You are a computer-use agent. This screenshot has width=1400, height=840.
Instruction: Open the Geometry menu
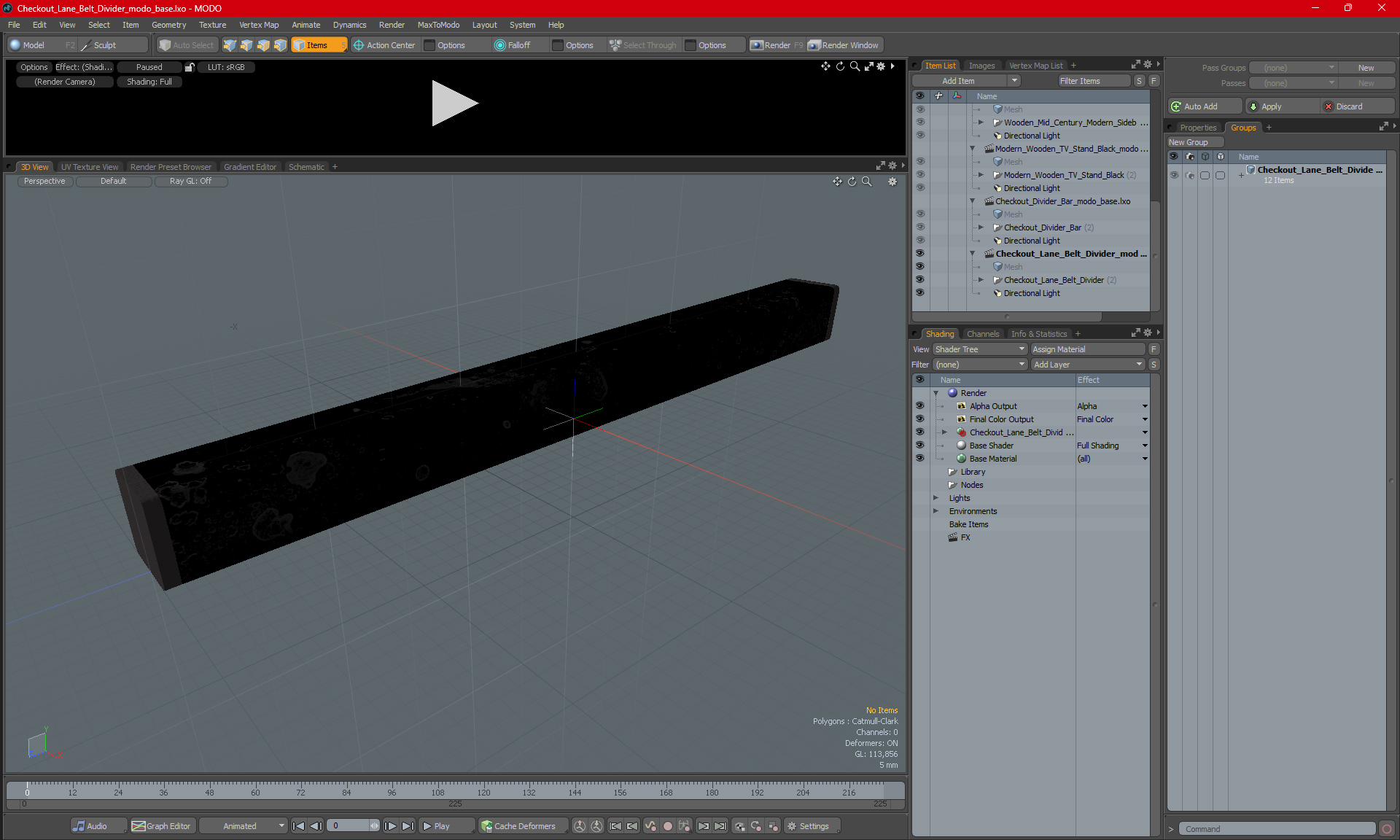(168, 25)
